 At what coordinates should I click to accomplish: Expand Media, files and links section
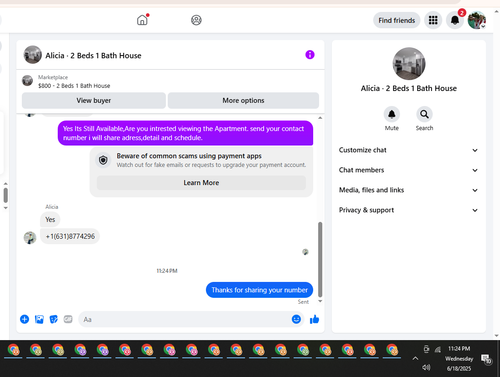(408, 190)
